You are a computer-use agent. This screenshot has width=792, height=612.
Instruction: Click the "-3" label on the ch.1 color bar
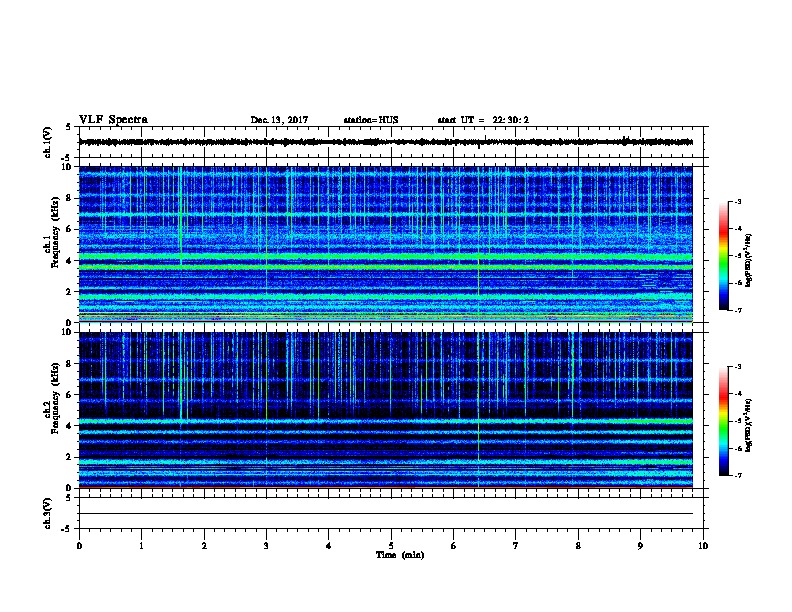pyautogui.click(x=737, y=201)
